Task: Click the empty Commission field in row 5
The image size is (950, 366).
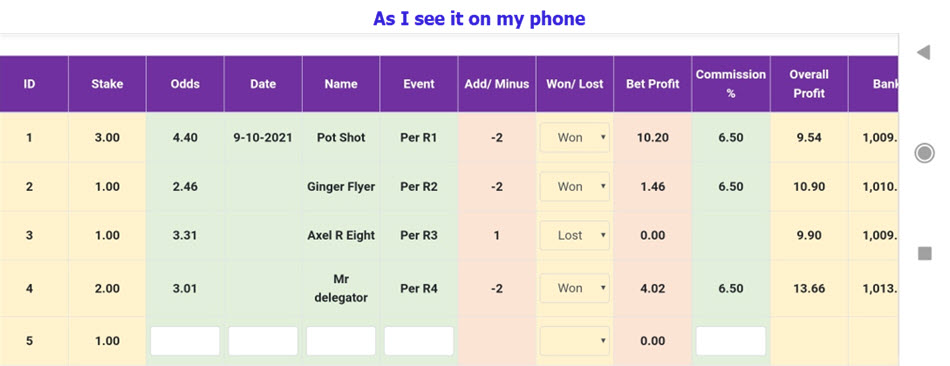Action: tap(731, 341)
